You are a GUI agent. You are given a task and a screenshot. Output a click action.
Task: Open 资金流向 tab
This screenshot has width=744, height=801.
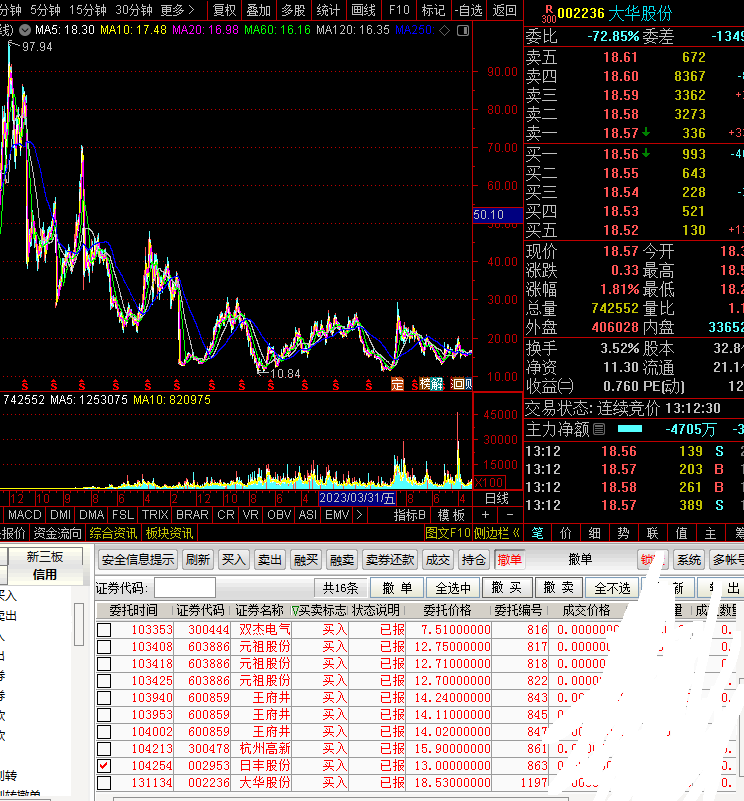click(58, 533)
